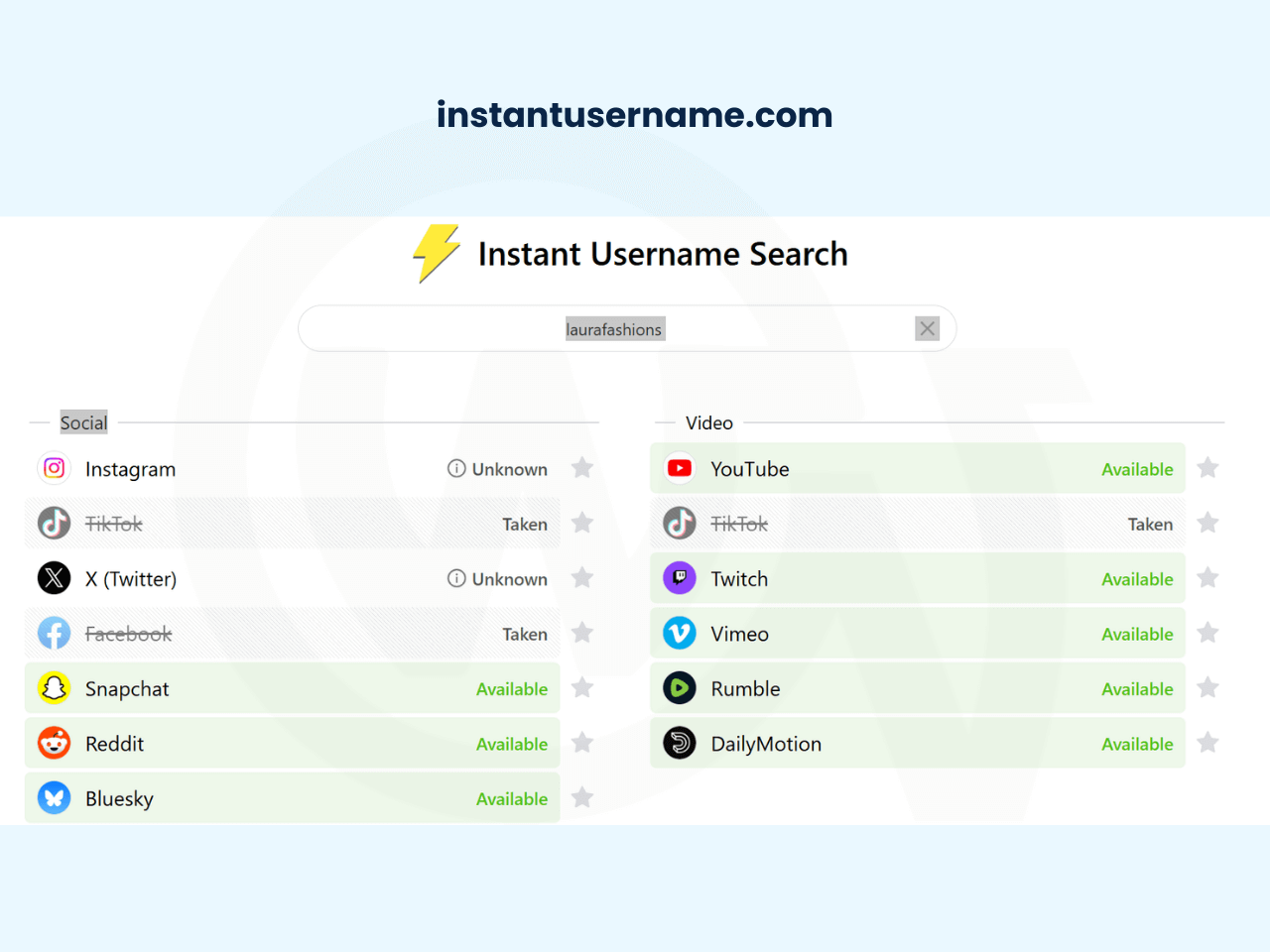Favorite YouTube using its star
The width and height of the screenshot is (1270, 952).
point(1207,468)
